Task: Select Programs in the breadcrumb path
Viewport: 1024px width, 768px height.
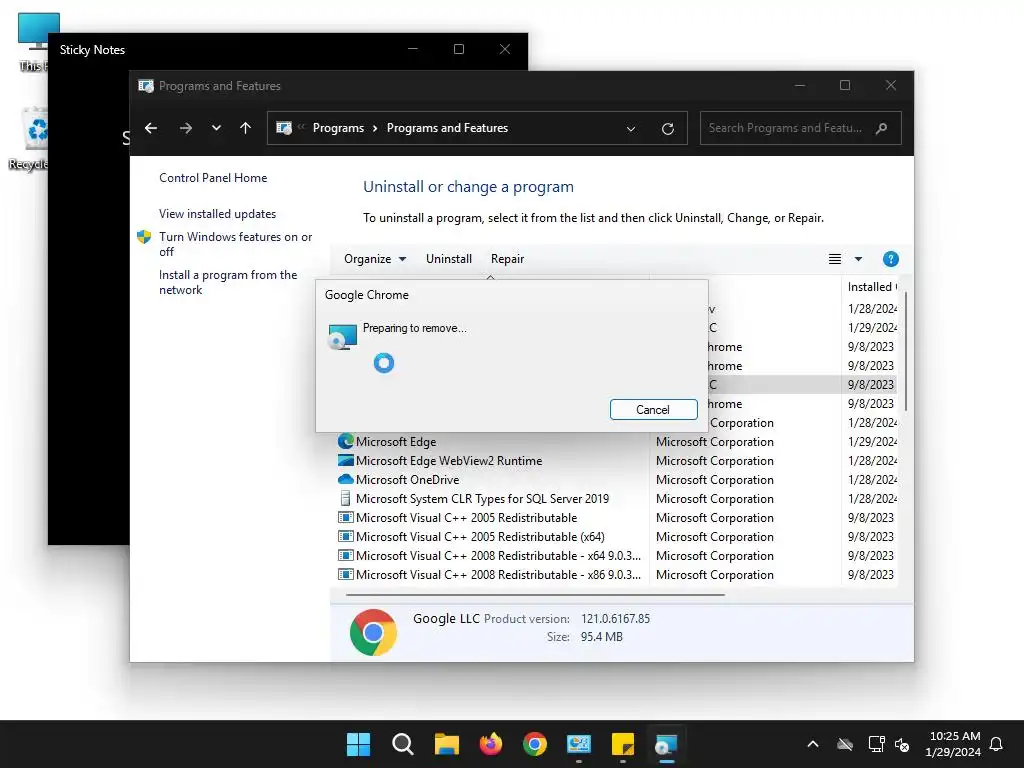Action: (338, 128)
